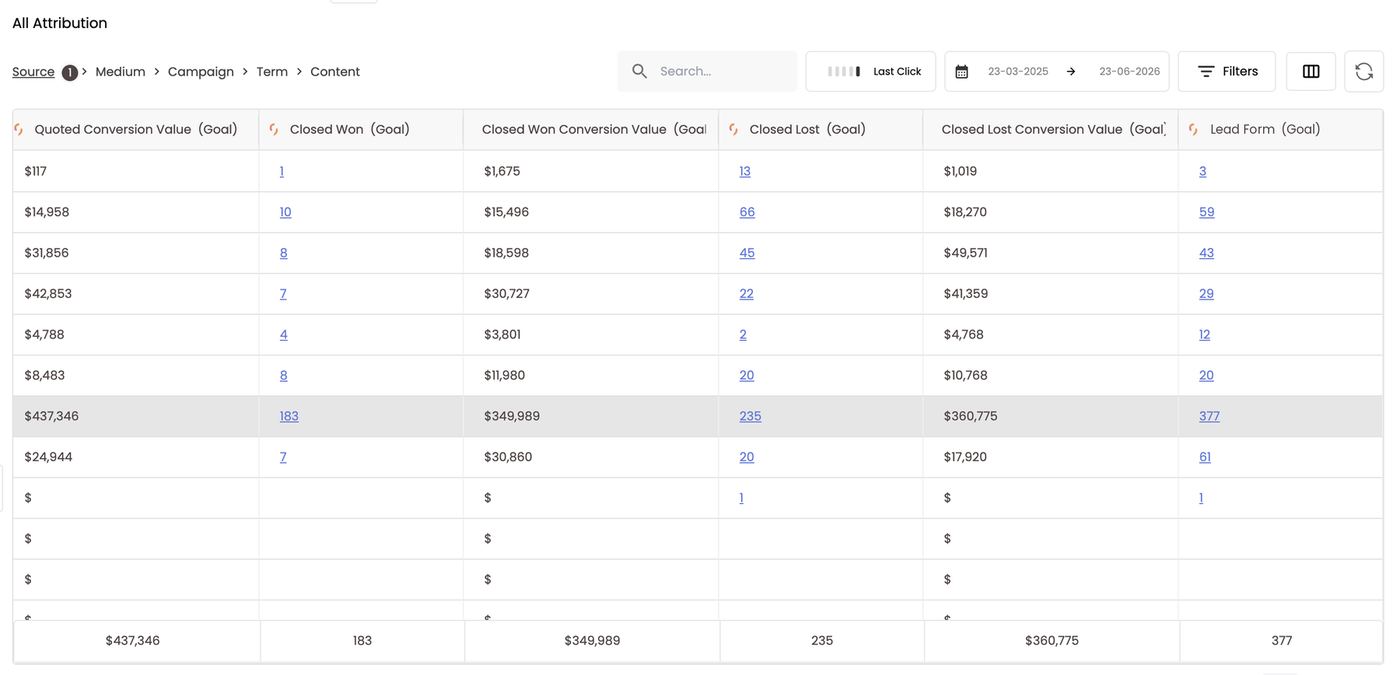Open Closed Won link 4
Screen dimensions: 1400x675
coord(284,335)
